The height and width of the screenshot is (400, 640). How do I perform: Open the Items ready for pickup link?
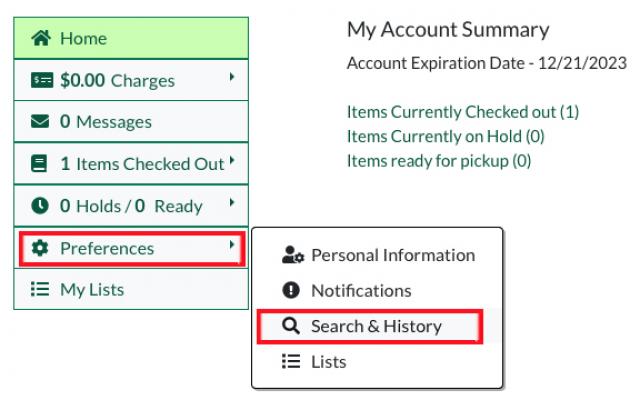[438, 160]
